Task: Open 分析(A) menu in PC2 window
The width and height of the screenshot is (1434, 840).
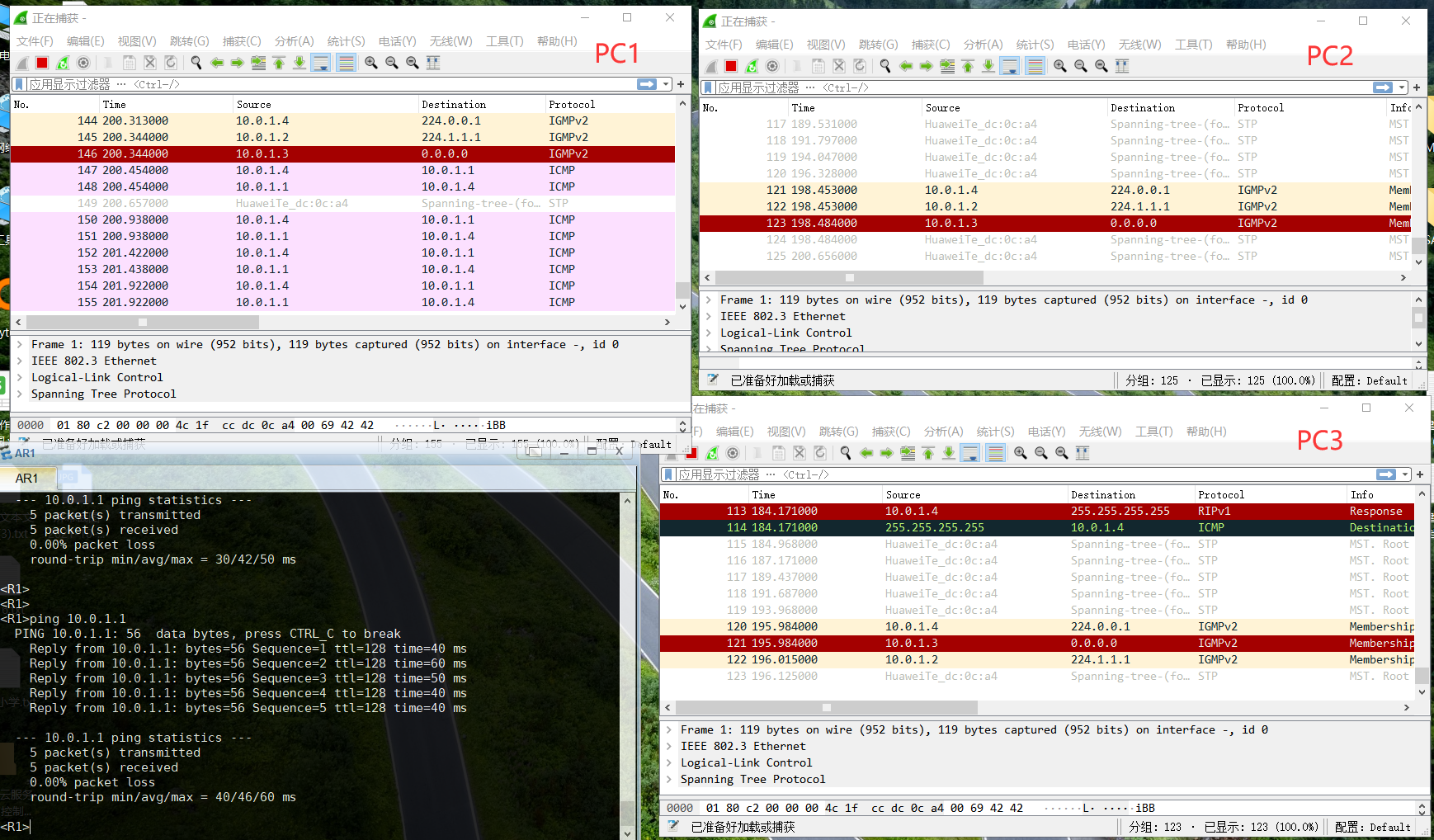Action: tap(983, 45)
